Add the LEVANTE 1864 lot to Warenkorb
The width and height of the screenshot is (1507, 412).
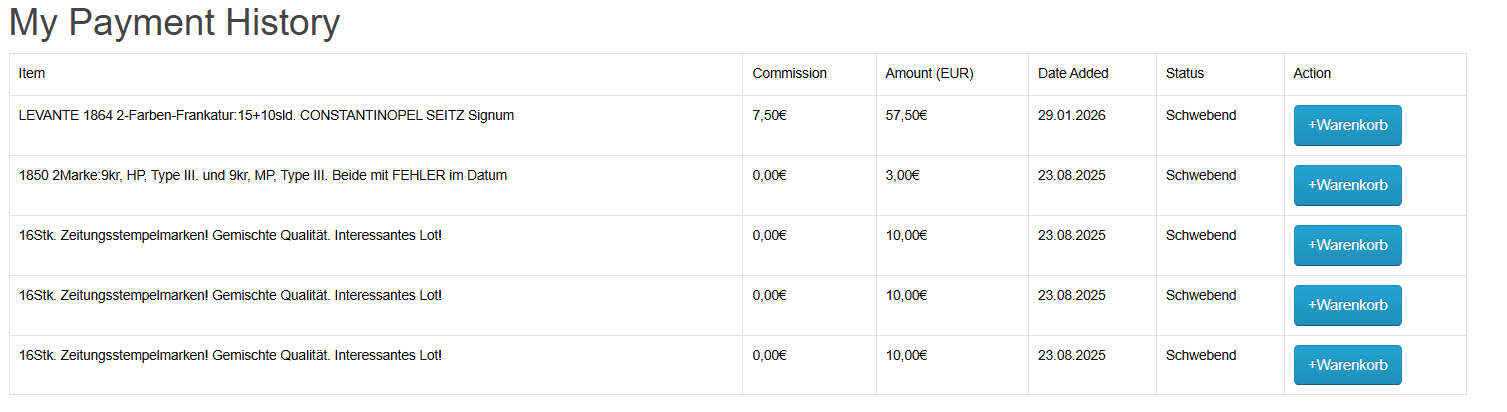coord(1347,125)
